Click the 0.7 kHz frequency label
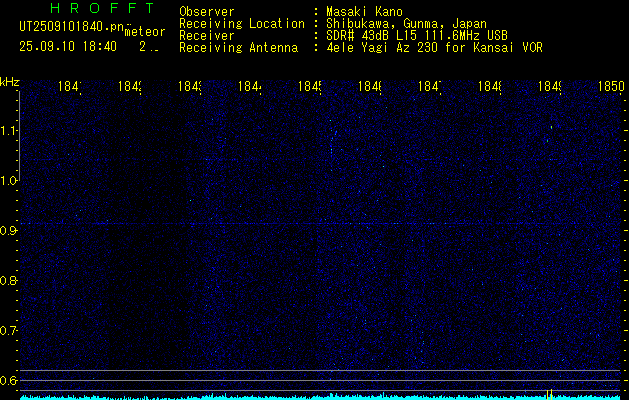The height and width of the screenshot is (400, 629). 8,331
